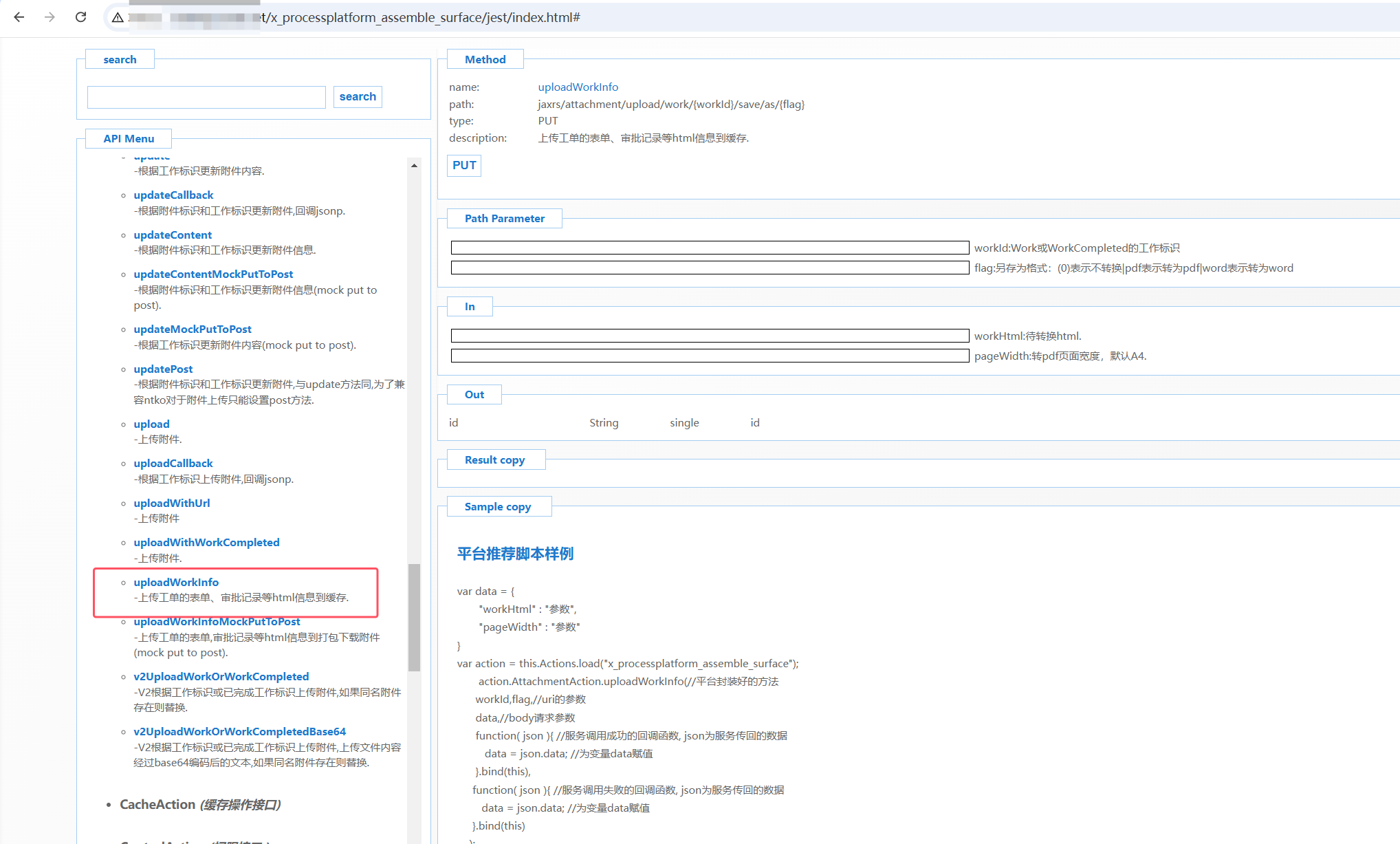Select uploadWithWorkCompleted menu entry
The width and height of the screenshot is (1400, 844).
tap(206, 543)
